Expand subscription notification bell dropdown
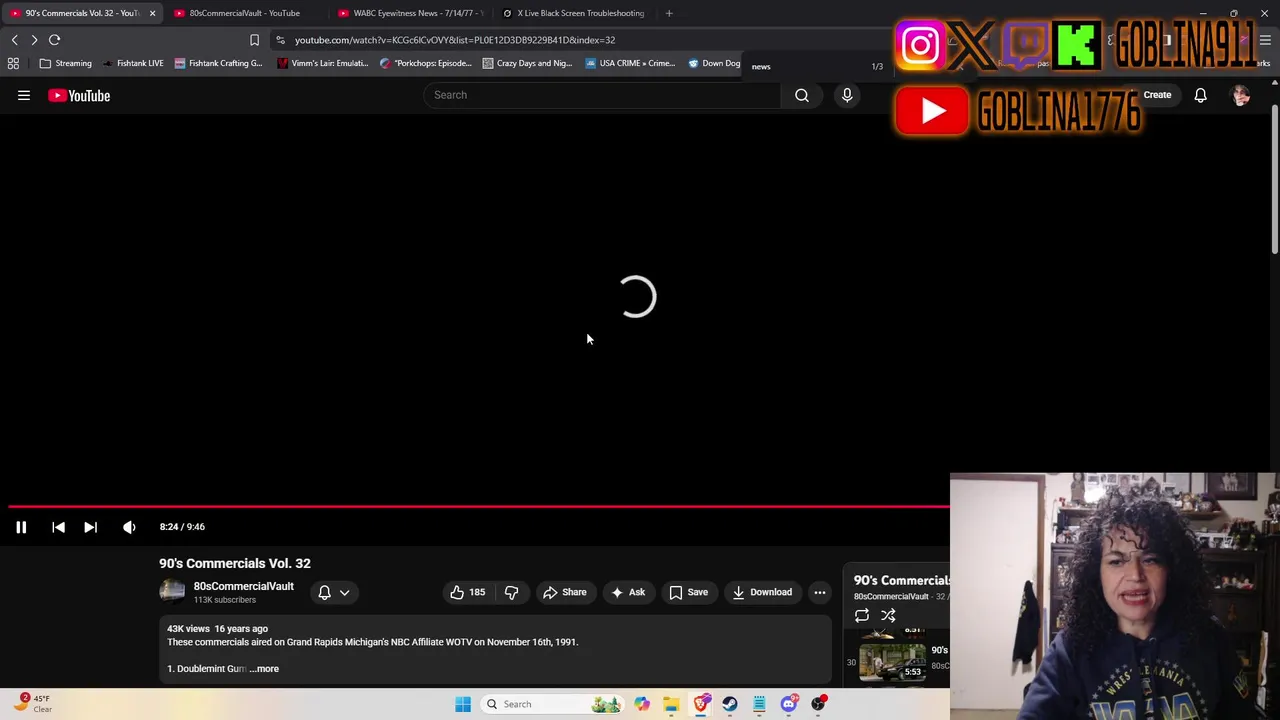The width and height of the screenshot is (1280, 720). [334, 592]
